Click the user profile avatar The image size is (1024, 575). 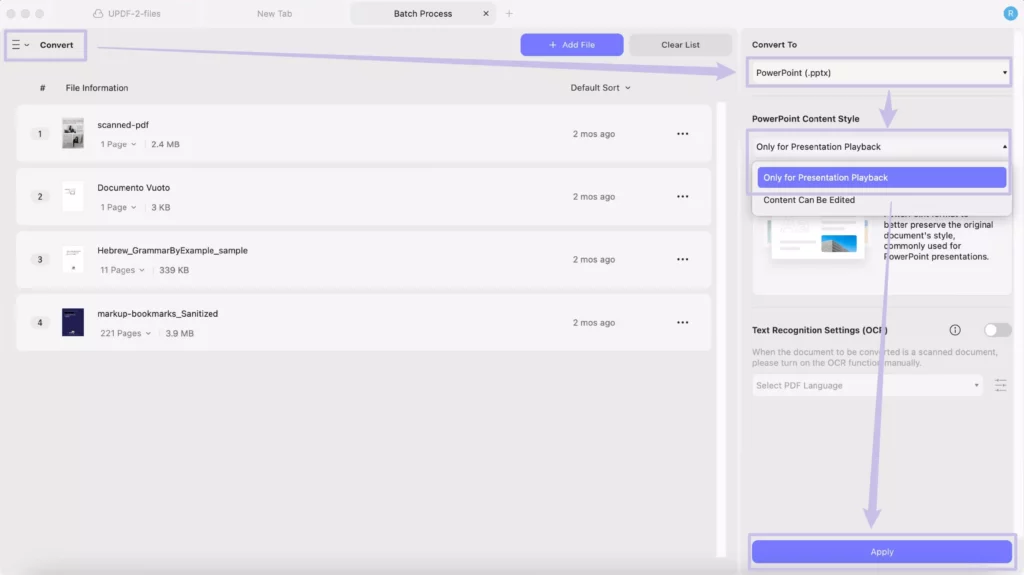[x=1009, y=13]
